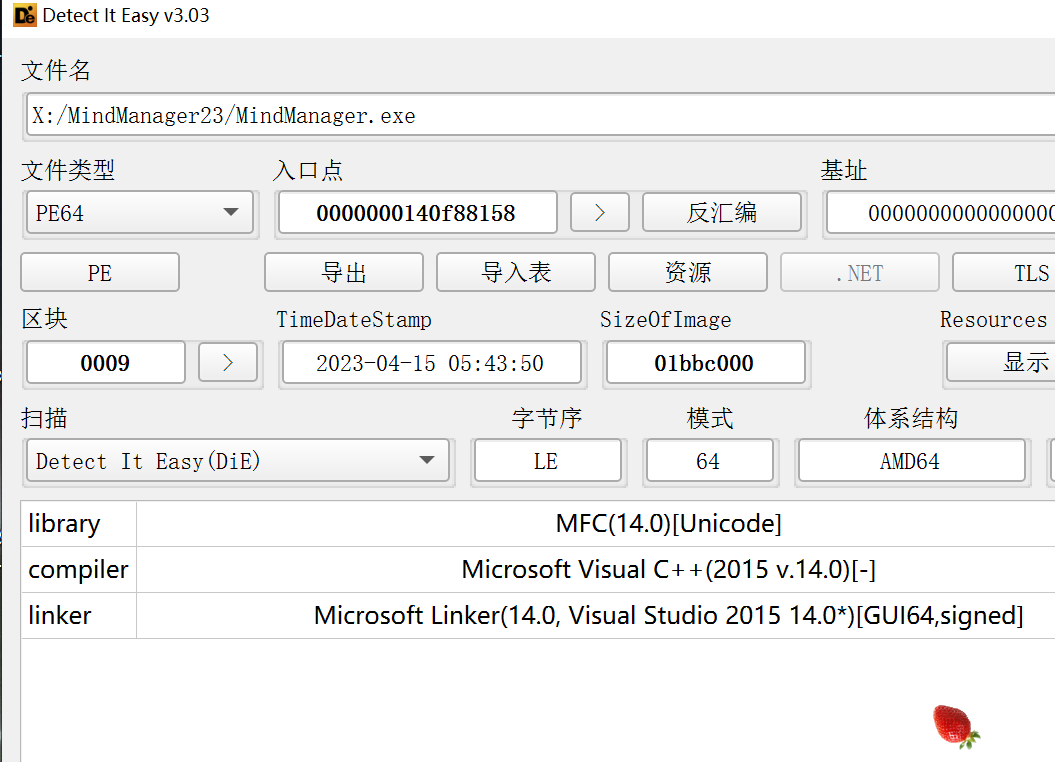Click the TLS button

pos(1004,272)
